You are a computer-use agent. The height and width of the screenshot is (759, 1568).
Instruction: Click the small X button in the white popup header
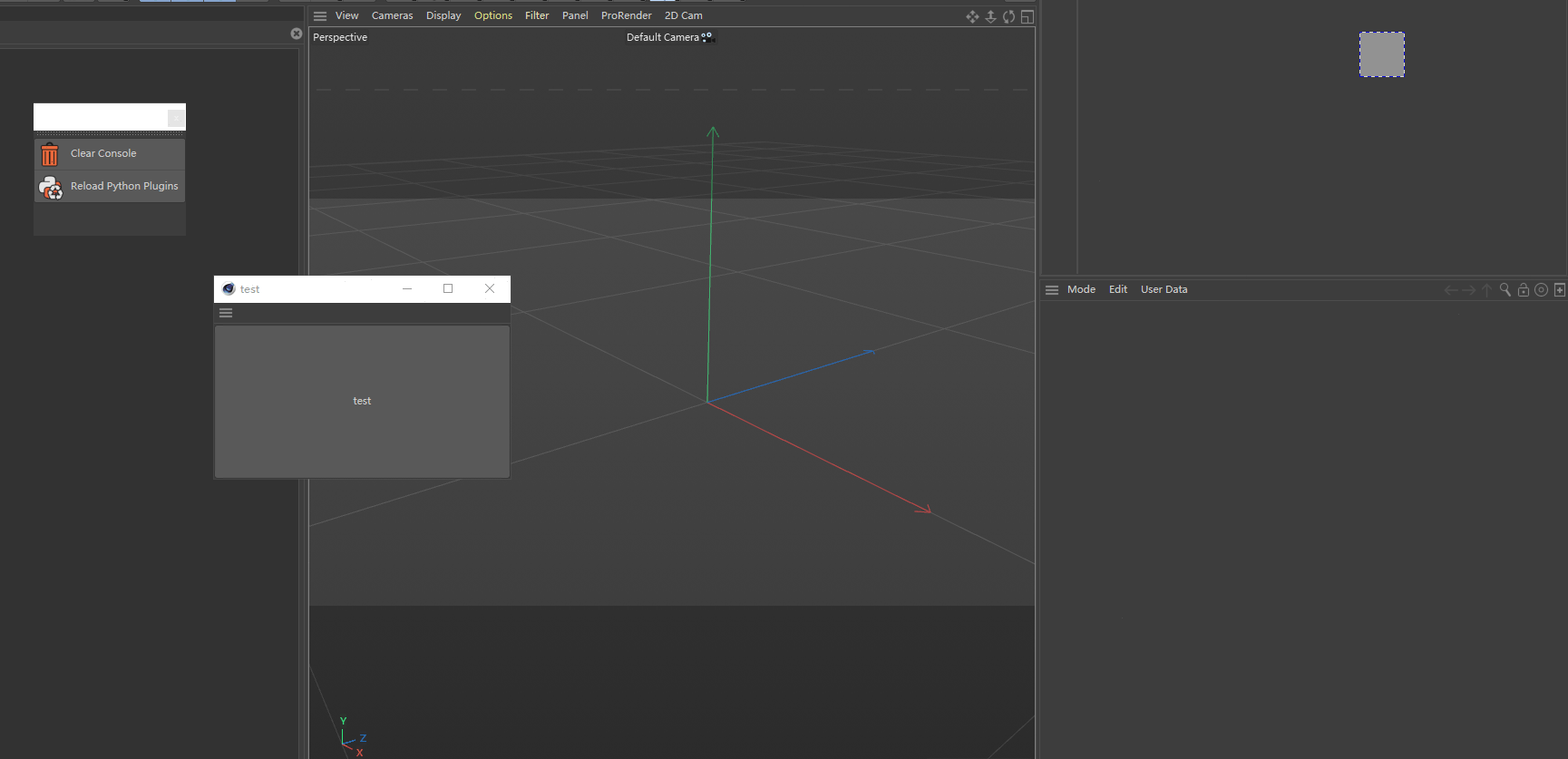176,118
